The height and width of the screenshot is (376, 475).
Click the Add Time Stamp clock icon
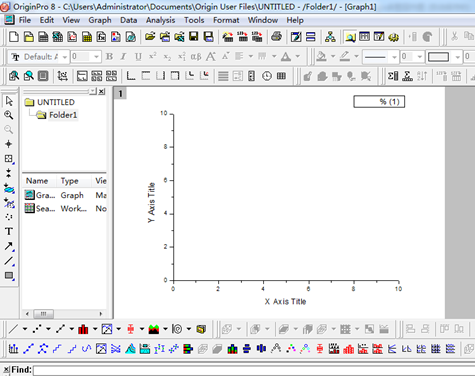[267, 76]
